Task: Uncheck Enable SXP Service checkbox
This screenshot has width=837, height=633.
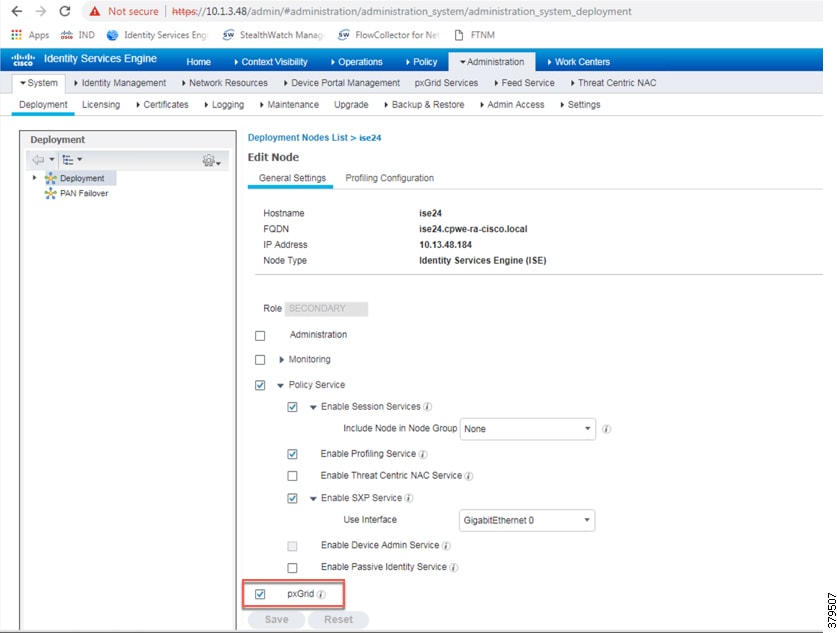Action: pyautogui.click(x=293, y=498)
